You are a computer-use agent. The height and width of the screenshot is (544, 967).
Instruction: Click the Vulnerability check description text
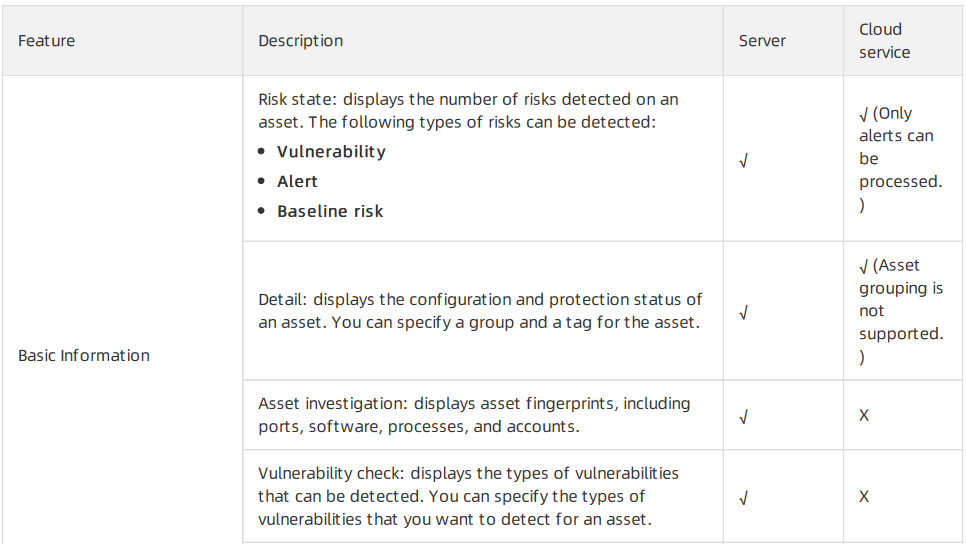(x=468, y=497)
